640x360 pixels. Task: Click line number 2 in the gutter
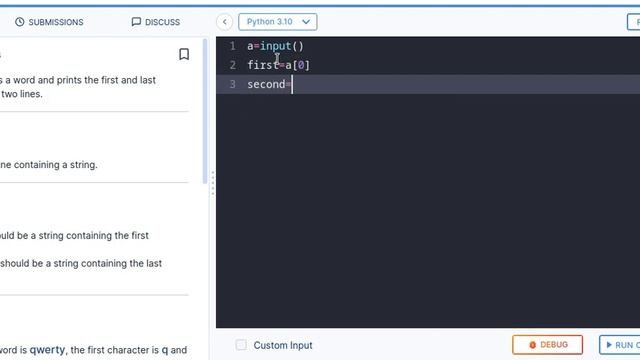click(232, 65)
